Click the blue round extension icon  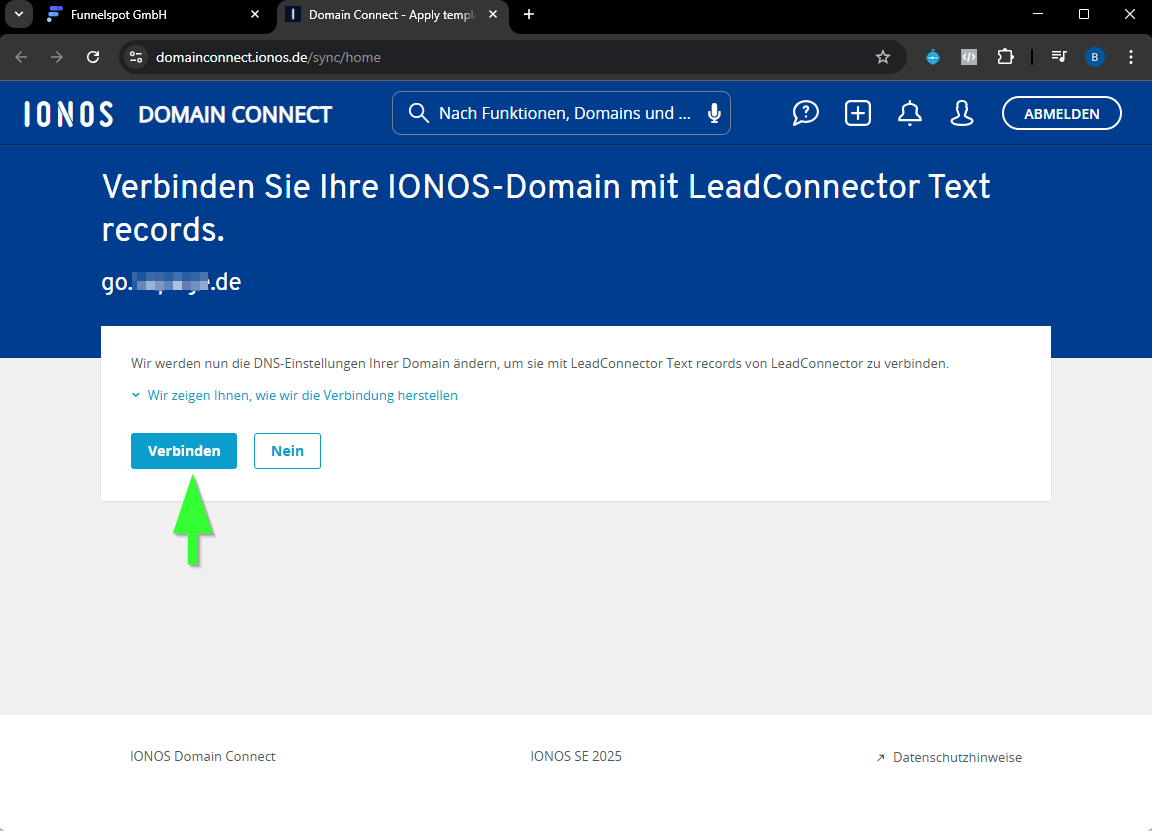coord(932,57)
